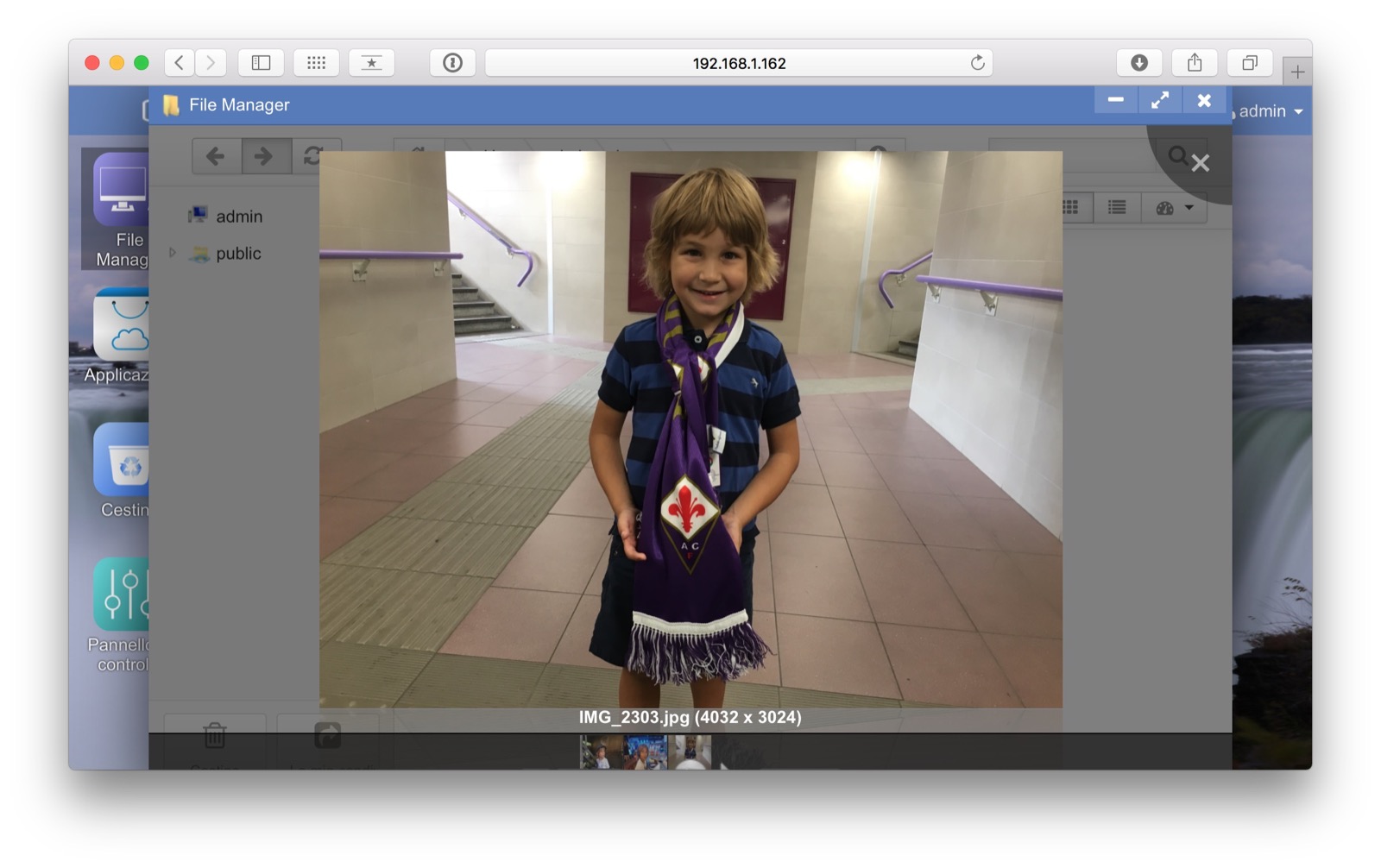1381x868 pixels.
Task: Go forward in File Manager navigation
Action: pos(264,156)
